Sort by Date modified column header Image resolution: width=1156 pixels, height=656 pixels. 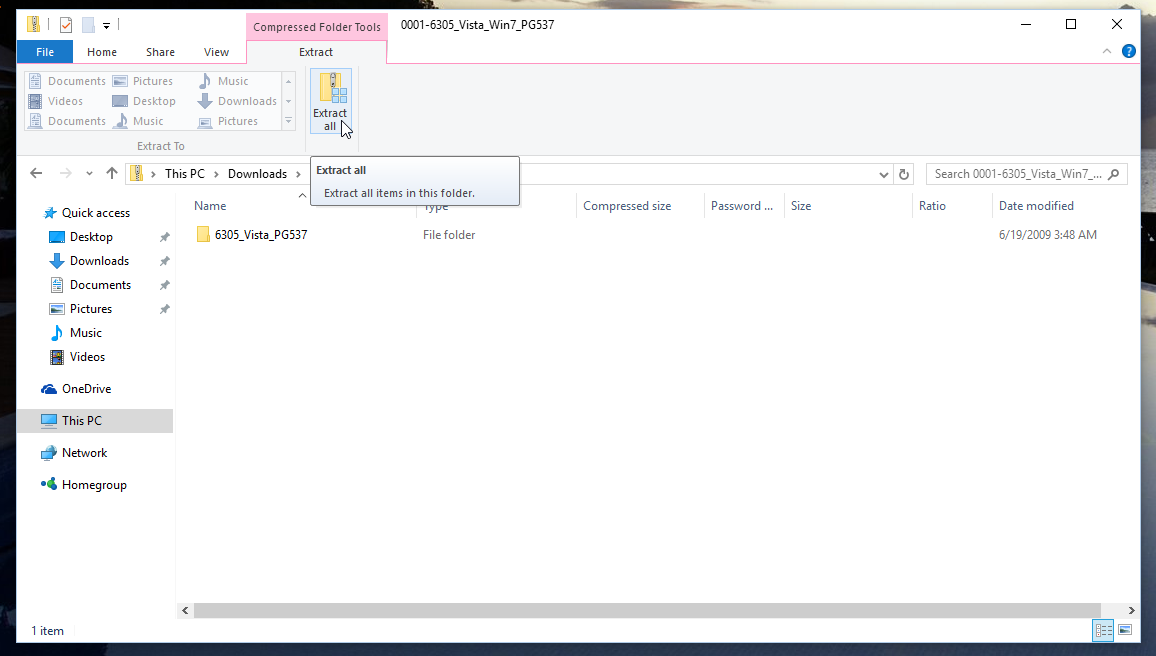click(1036, 206)
